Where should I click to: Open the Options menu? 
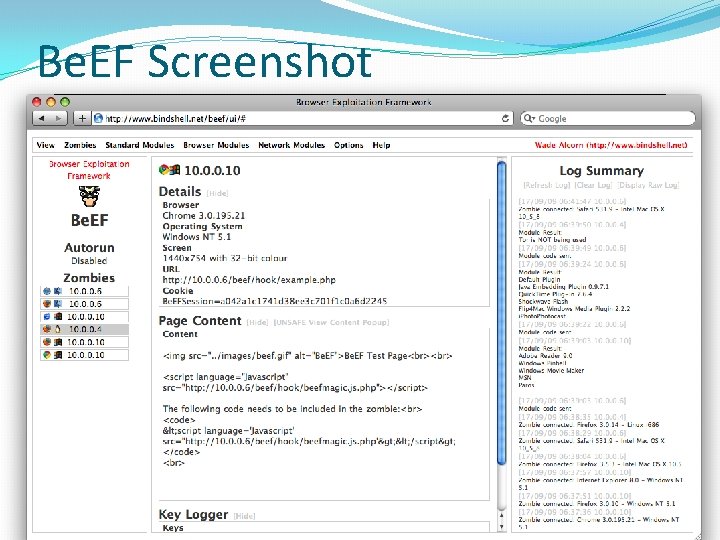coord(349,145)
